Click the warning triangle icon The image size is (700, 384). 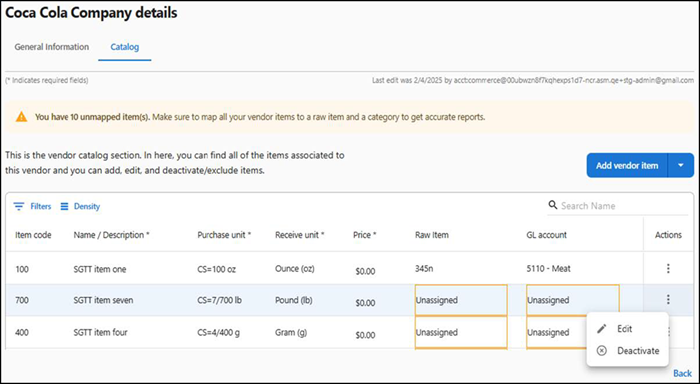coord(21,117)
